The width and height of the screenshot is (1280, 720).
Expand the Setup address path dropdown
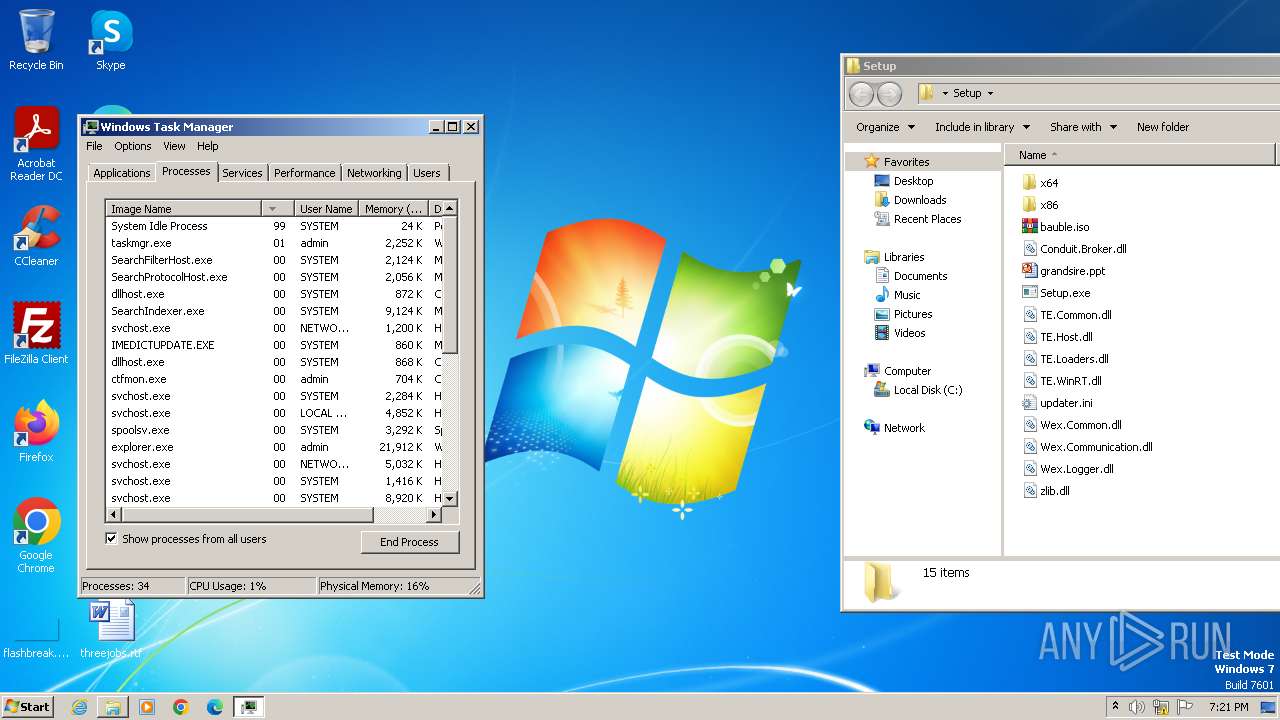(x=990, y=93)
